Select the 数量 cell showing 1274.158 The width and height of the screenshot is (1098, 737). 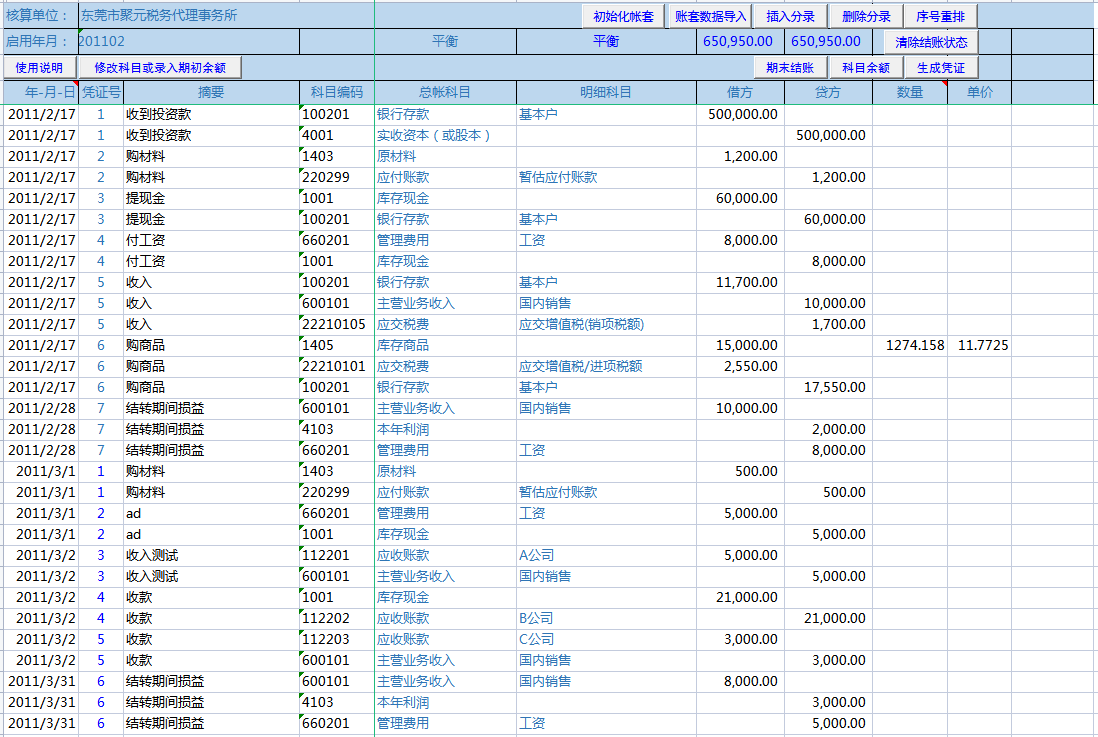[910, 345]
